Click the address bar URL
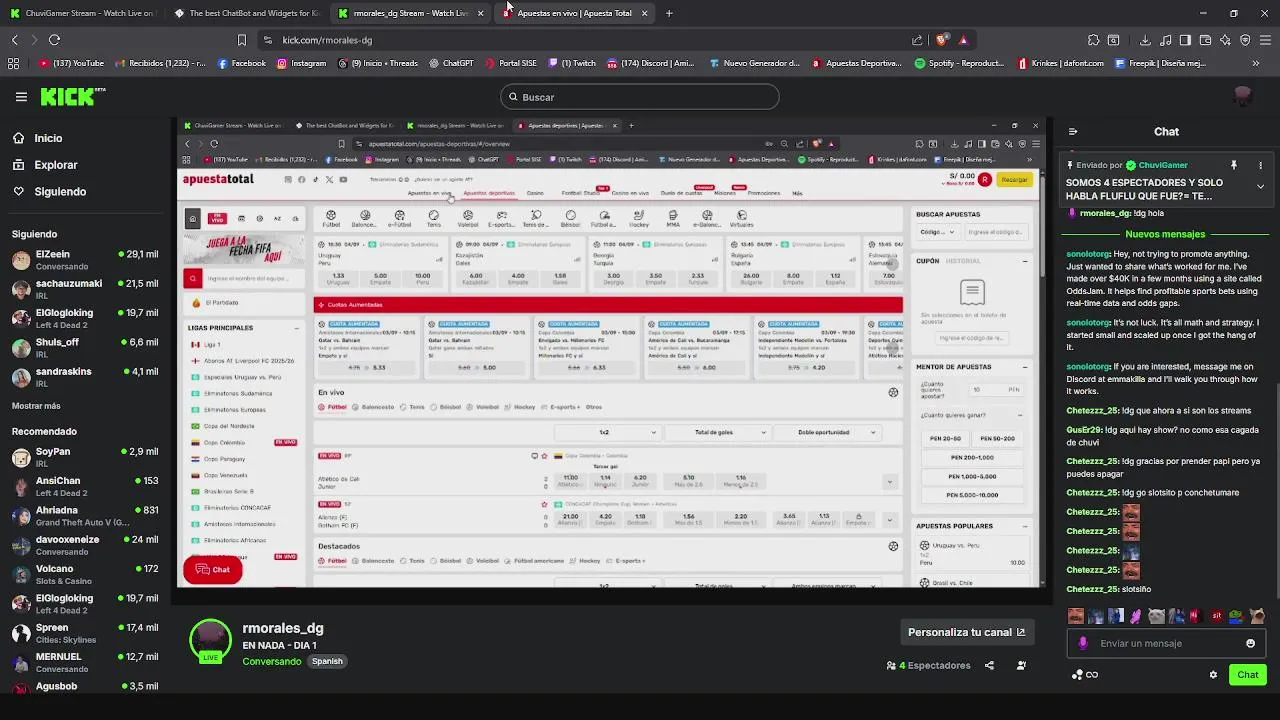Image resolution: width=1280 pixels, height=720 pixels. tap(327, 40)
